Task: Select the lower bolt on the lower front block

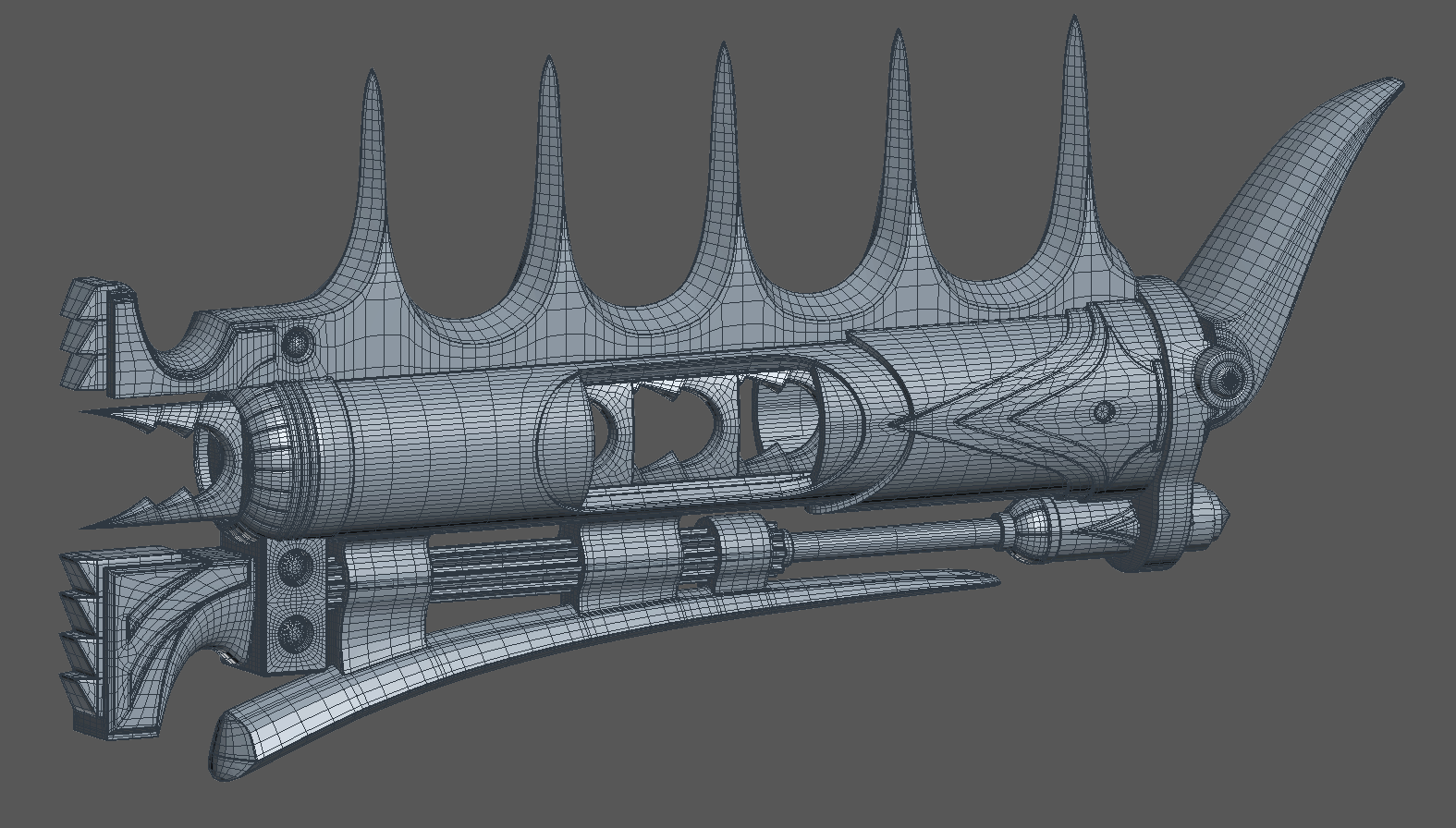Action: [x=296, y=633]
